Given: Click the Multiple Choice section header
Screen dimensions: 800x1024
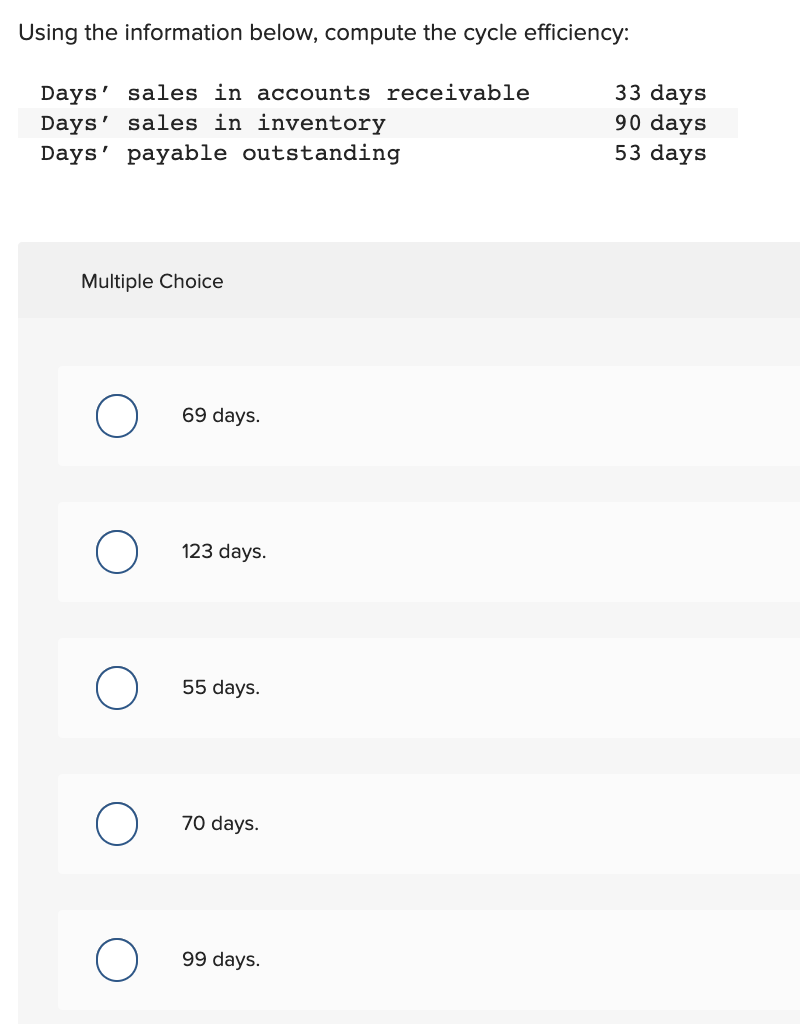Looking at the screenshot, I should pyautogui.click(x=152, y=282).
